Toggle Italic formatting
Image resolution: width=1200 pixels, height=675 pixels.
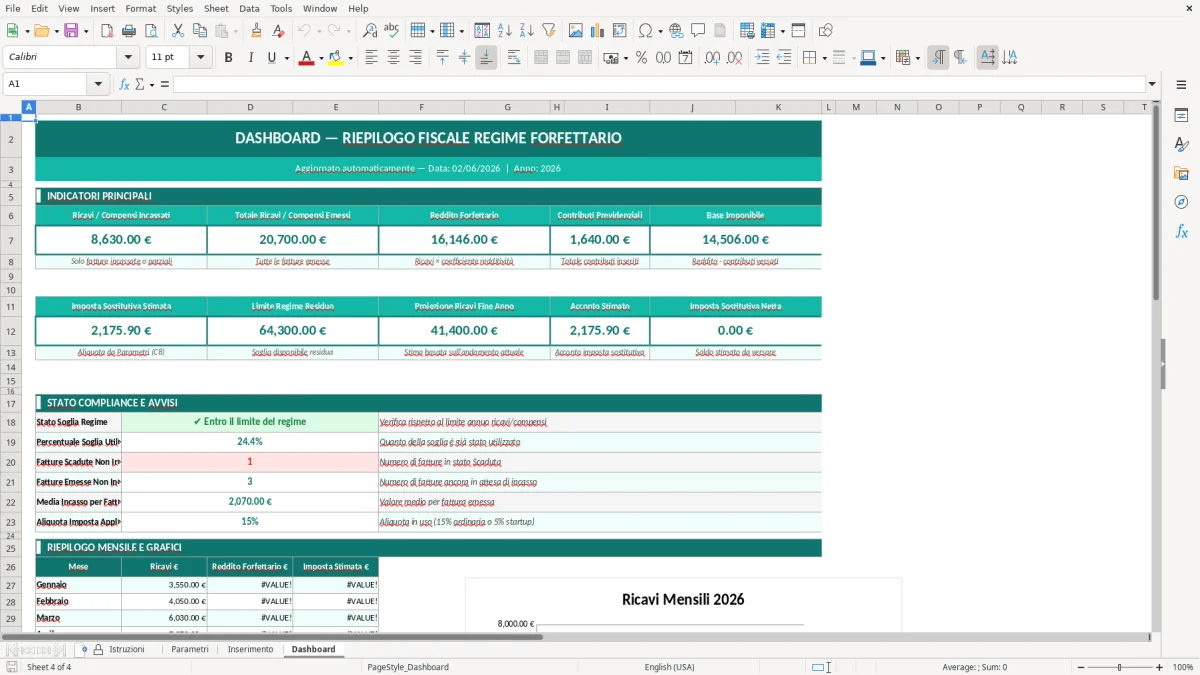[x=250, y=58]
